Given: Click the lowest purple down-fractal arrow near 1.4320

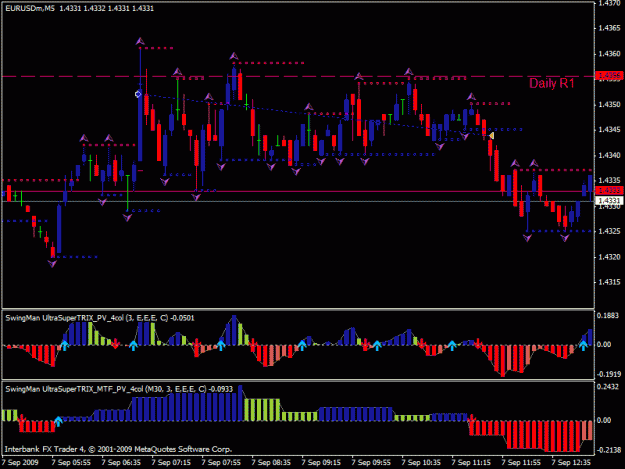Looking at the screenshot, I should [52, 263].
